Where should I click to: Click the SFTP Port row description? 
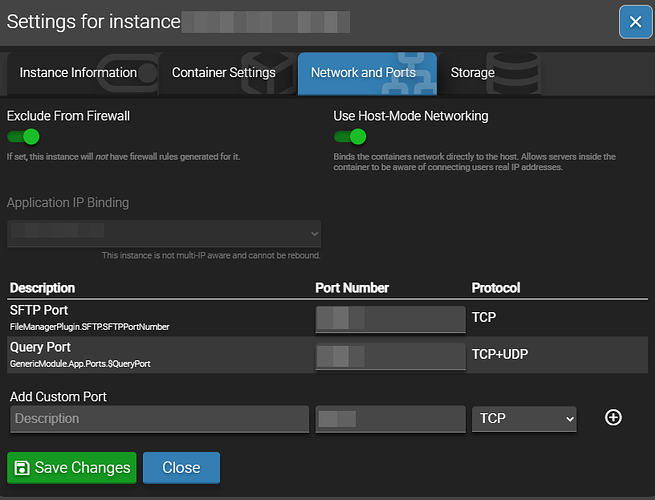point(39,311)
